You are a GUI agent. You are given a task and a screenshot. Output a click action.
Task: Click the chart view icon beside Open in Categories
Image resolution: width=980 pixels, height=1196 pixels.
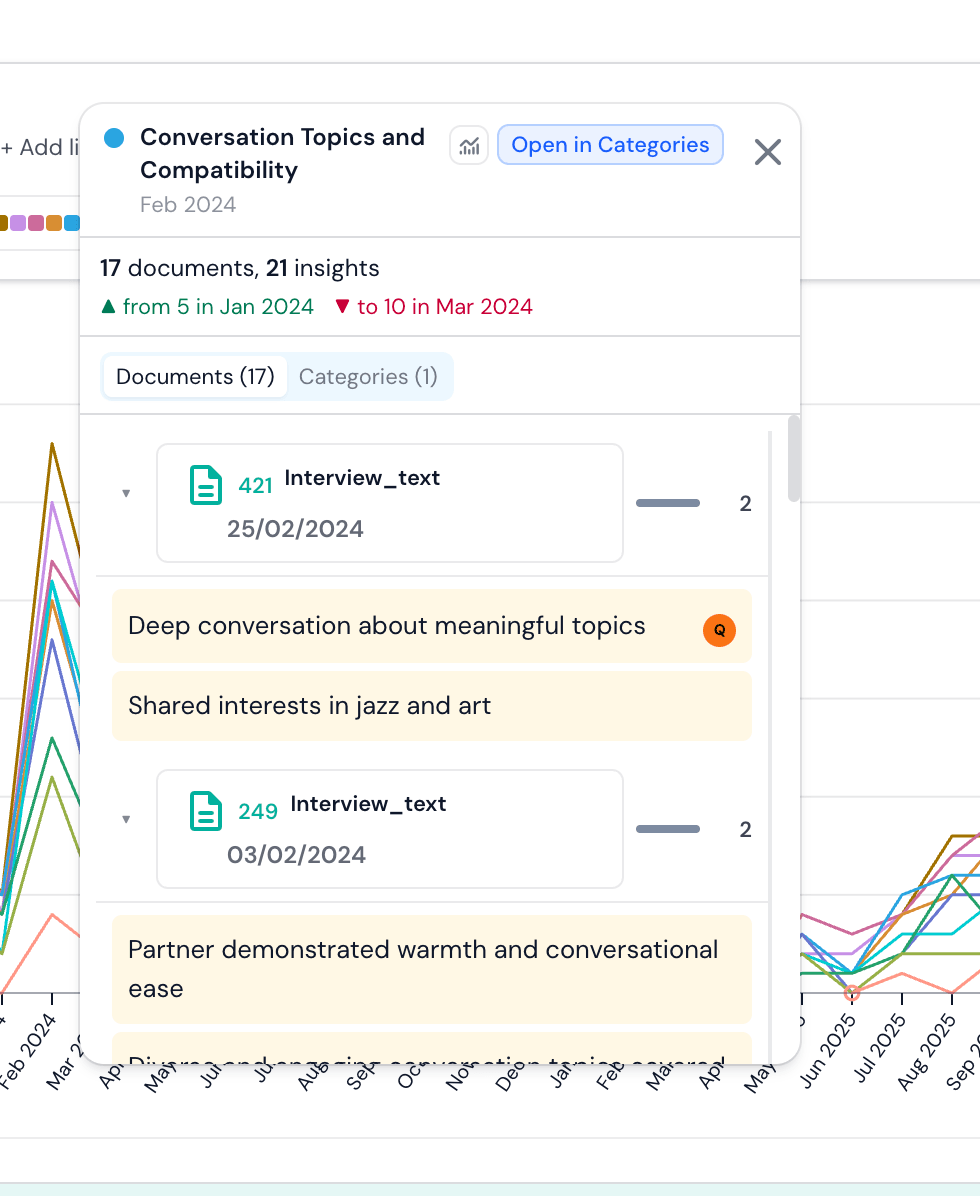(469, 145)
